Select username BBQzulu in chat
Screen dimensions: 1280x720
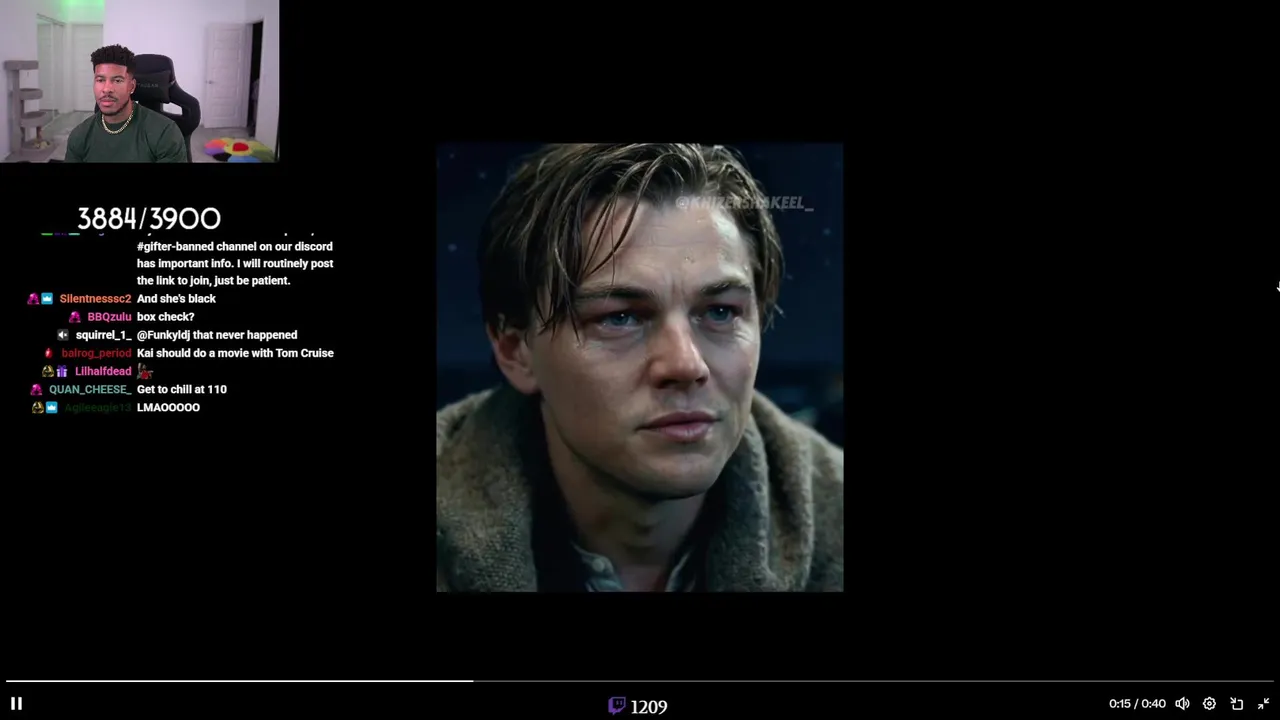[x=109, y=317]
